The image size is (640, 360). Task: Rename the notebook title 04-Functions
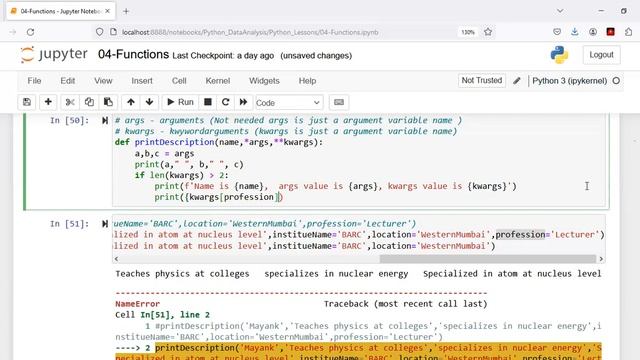tap(133, 54)
